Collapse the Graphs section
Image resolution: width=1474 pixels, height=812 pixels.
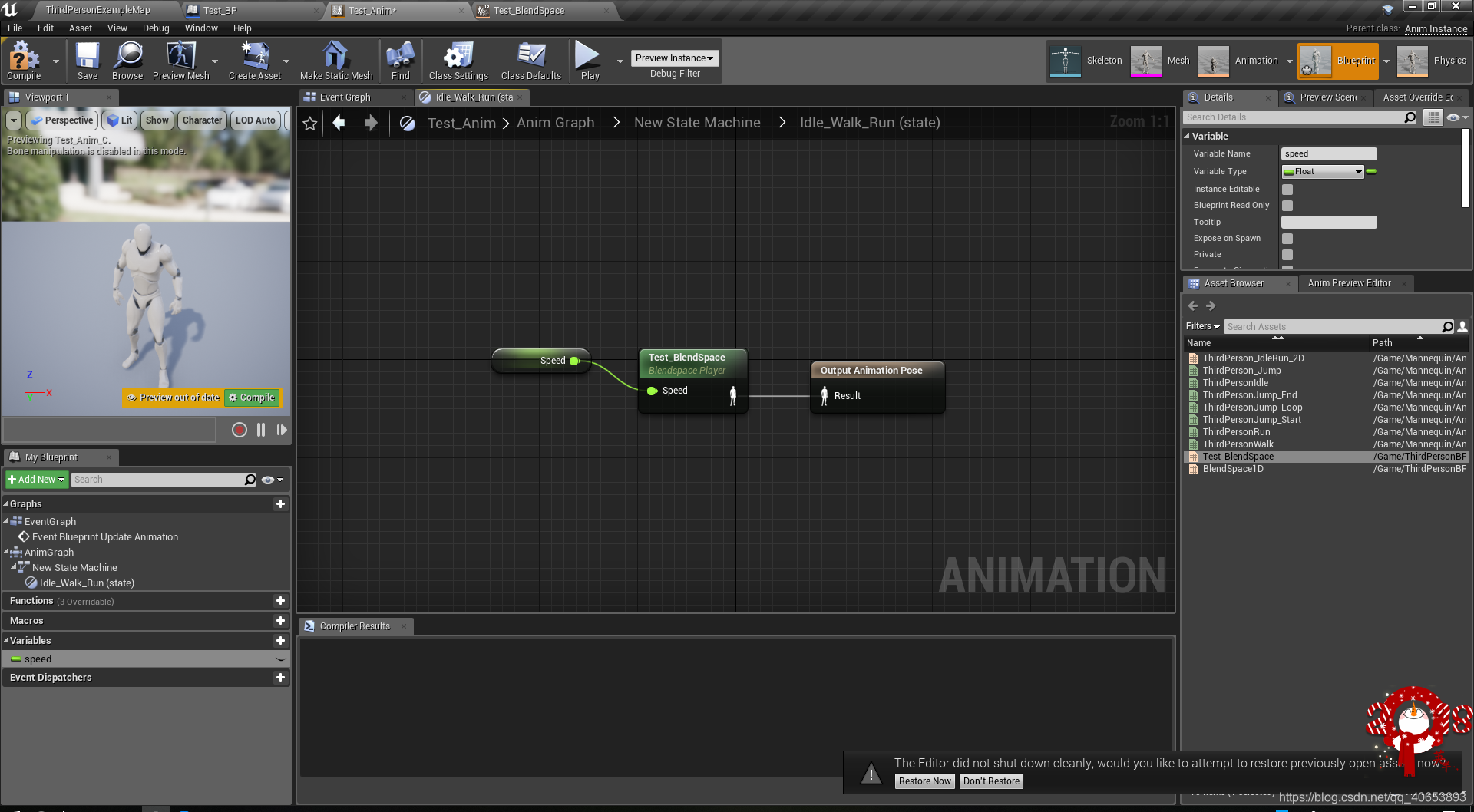[x=6, y=504]
